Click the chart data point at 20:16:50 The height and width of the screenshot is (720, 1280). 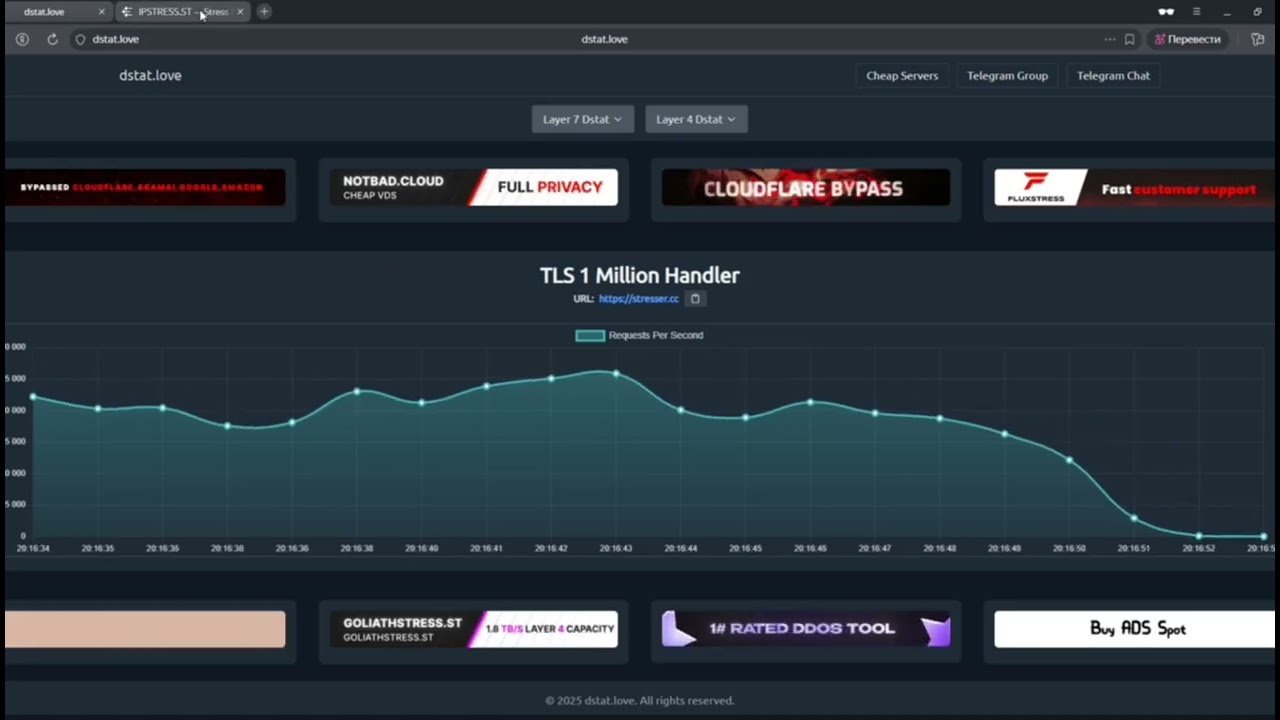pos(1070,460)
